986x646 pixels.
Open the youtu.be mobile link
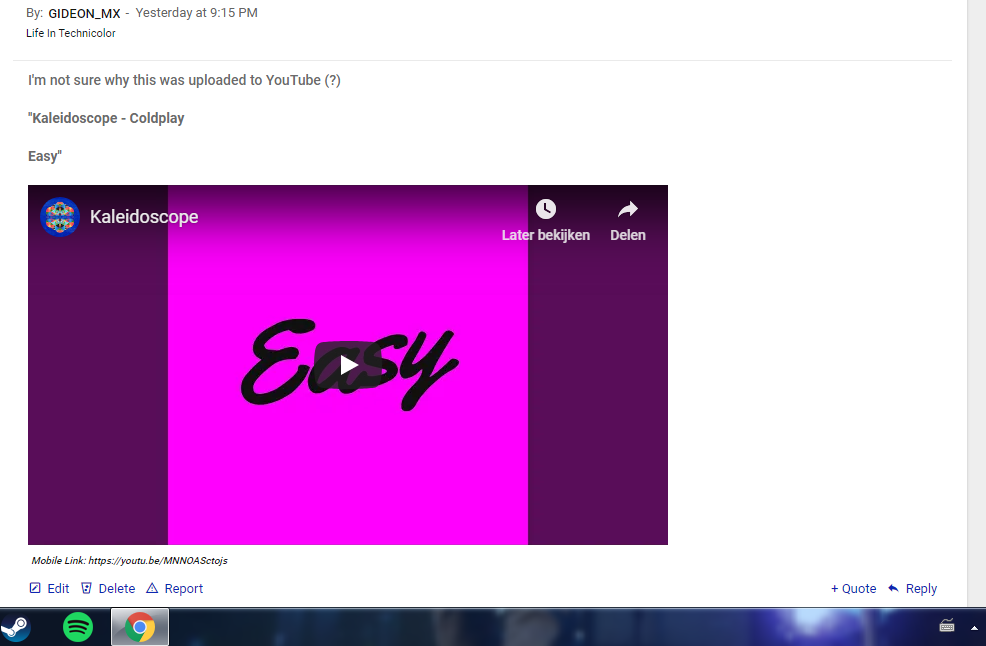(x=158, y=560)
